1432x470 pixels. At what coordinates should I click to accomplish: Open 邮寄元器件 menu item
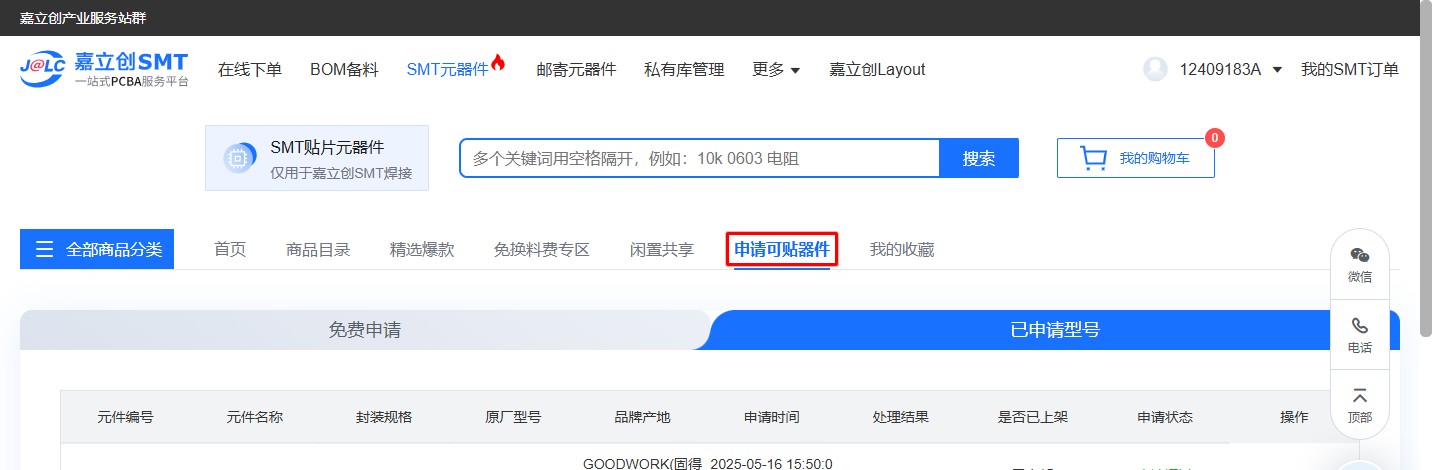click(x=576, y=70)
